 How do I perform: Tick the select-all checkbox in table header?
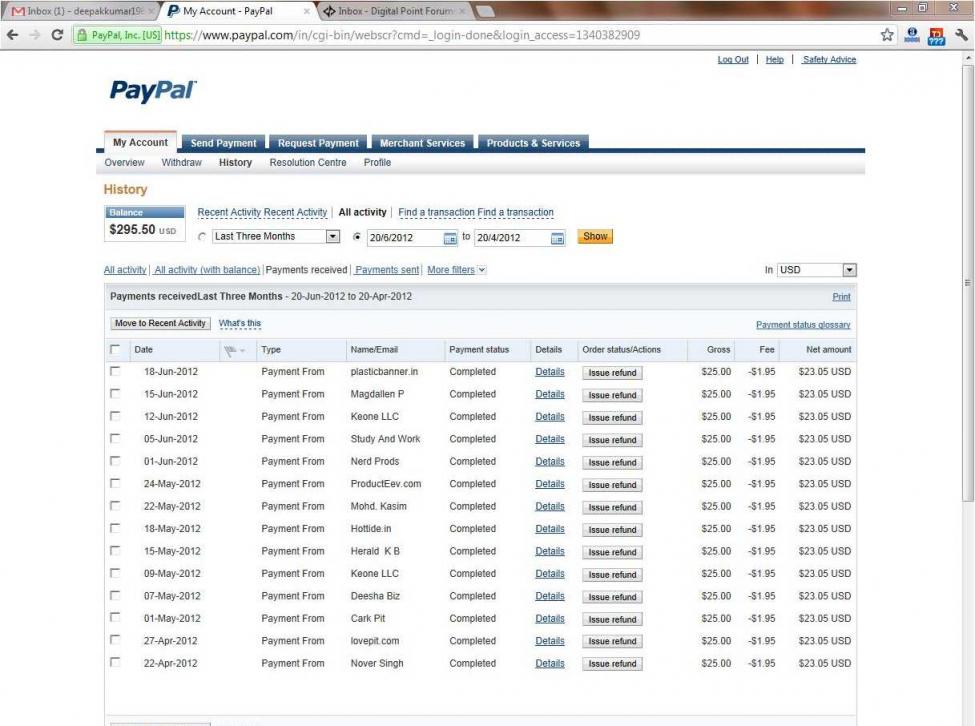point(115,349)
